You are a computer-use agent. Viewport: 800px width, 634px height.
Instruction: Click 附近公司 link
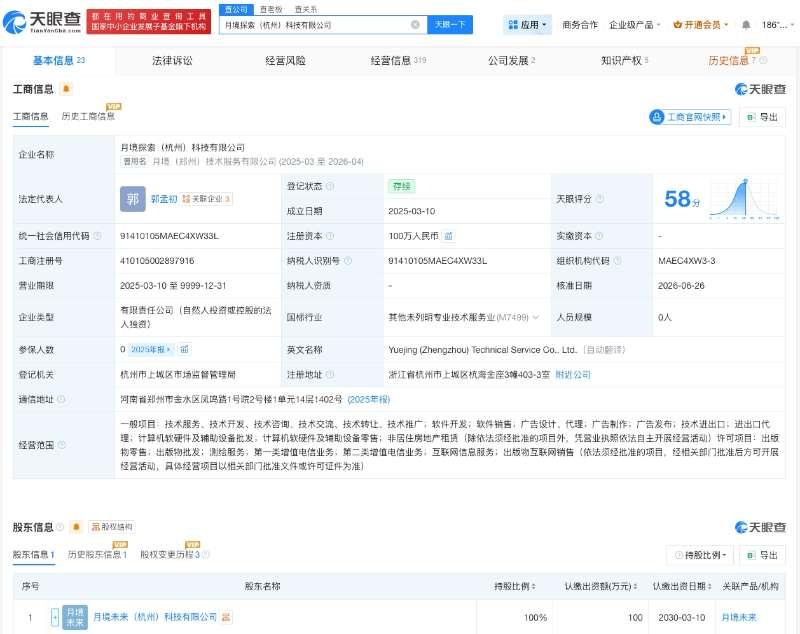point(572,374)
